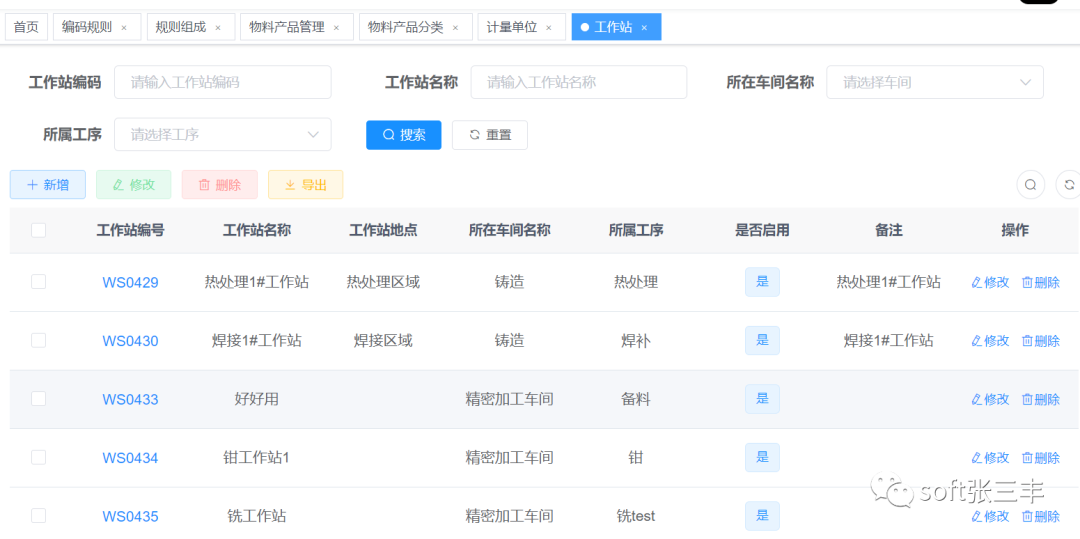Open the 所在车间名称 workshop dropdown
The width and height of the screenshot is (1080, 539).
[934, 82]
